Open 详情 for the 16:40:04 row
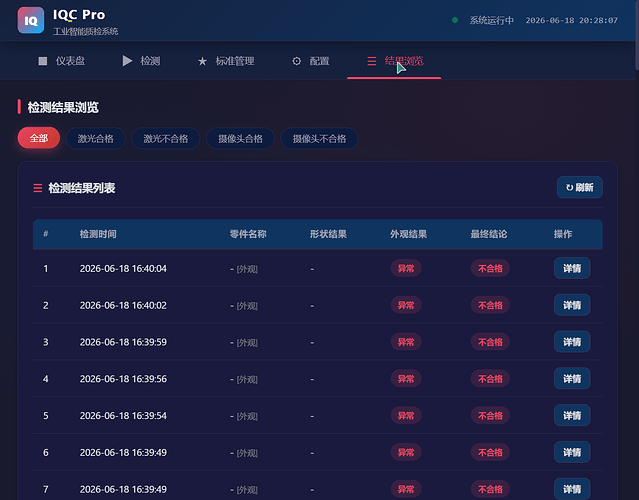 click(572, 268)
